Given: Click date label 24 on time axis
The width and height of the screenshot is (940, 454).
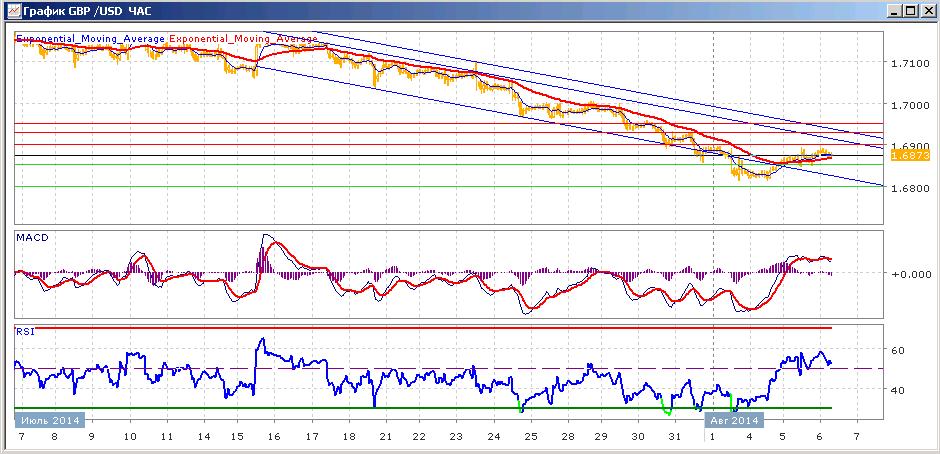Looking at the screenshot, I should coord(495,436).
